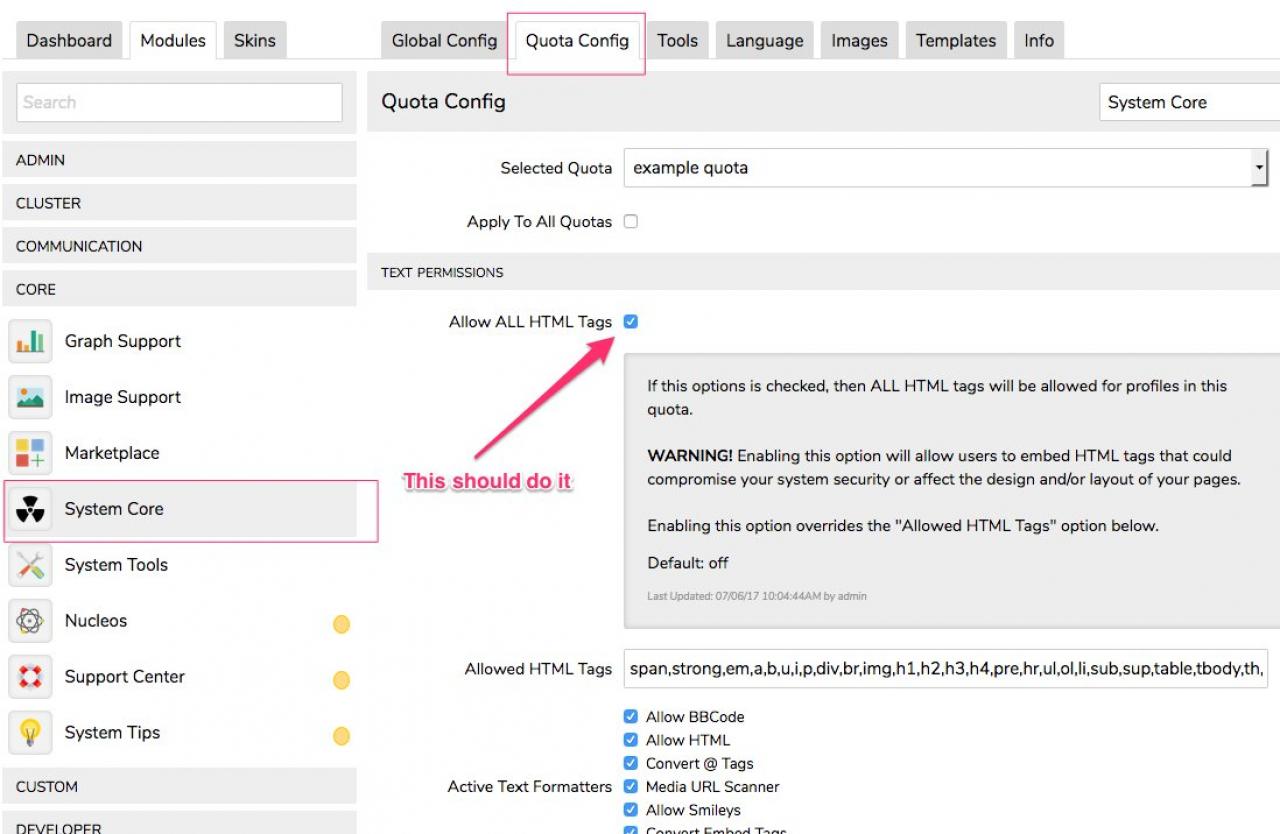Viewport: 1280px width, 834px height.
Task: Go to the Dashboard section
Action: [69, 41]
